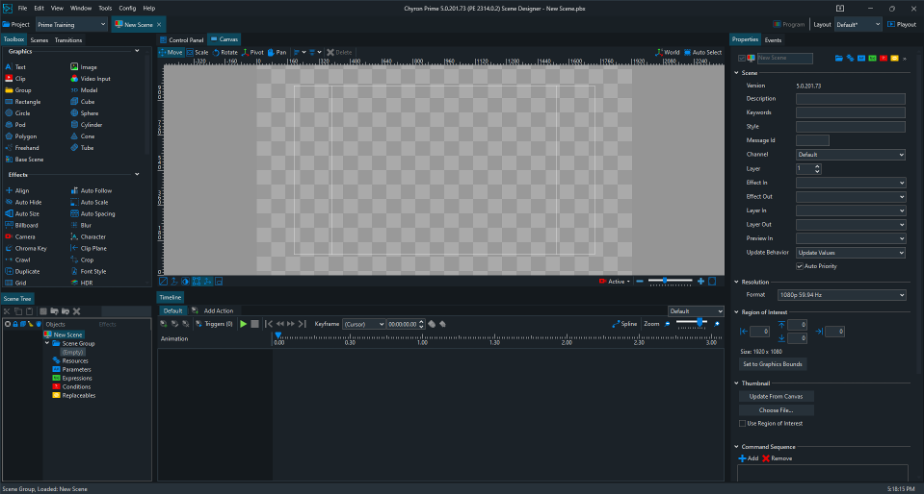Open the Channel dropdown
Viewport: 924px width, 494px height.
[850, 155]
